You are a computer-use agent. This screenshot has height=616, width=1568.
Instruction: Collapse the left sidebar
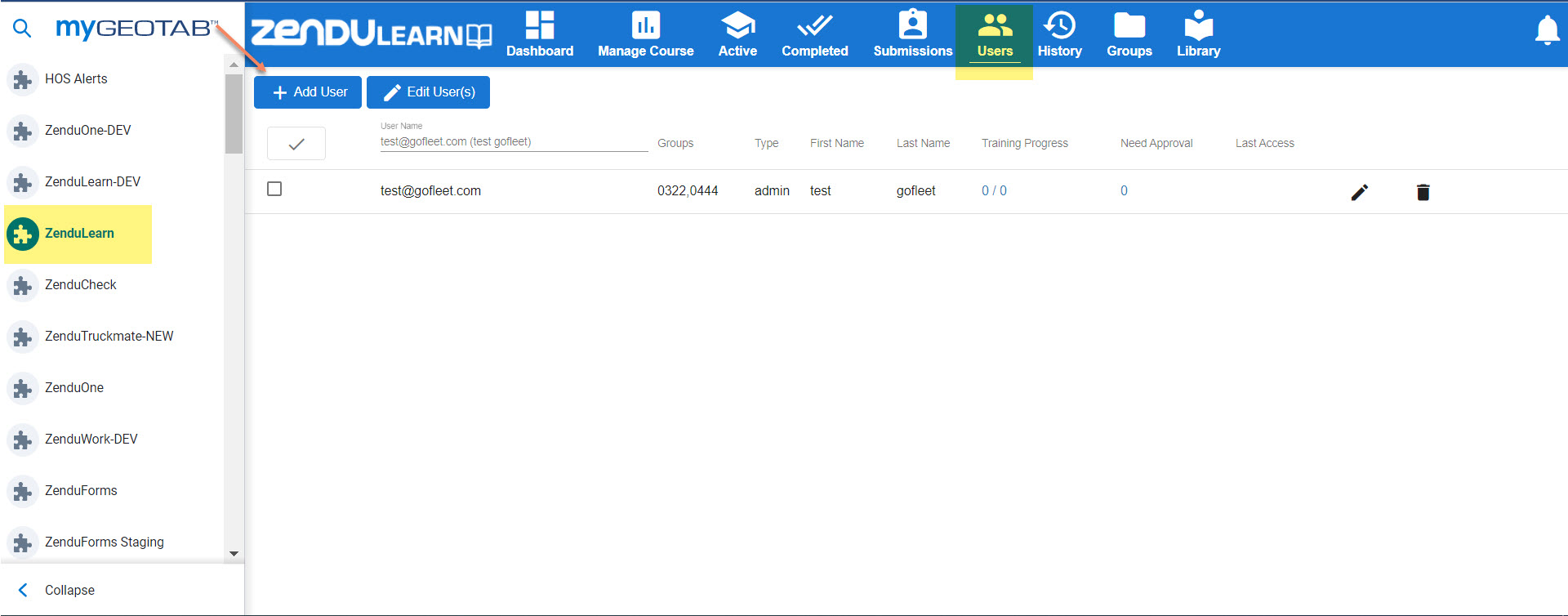(x=57, y=590)
